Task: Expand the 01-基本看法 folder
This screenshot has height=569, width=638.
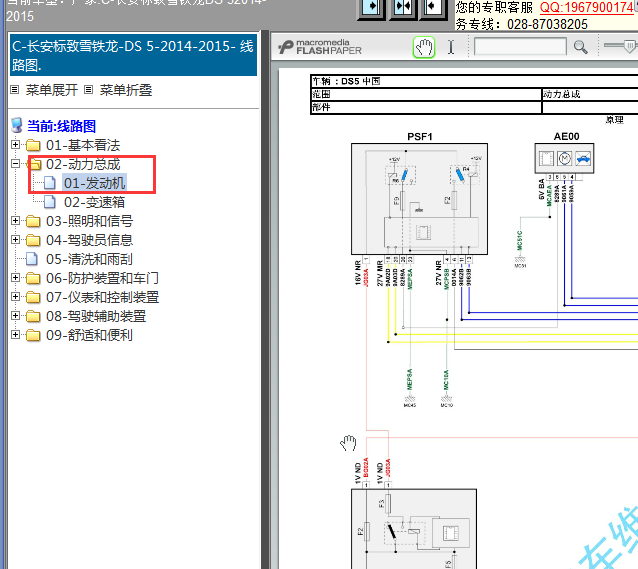Action: click(15, 144)
